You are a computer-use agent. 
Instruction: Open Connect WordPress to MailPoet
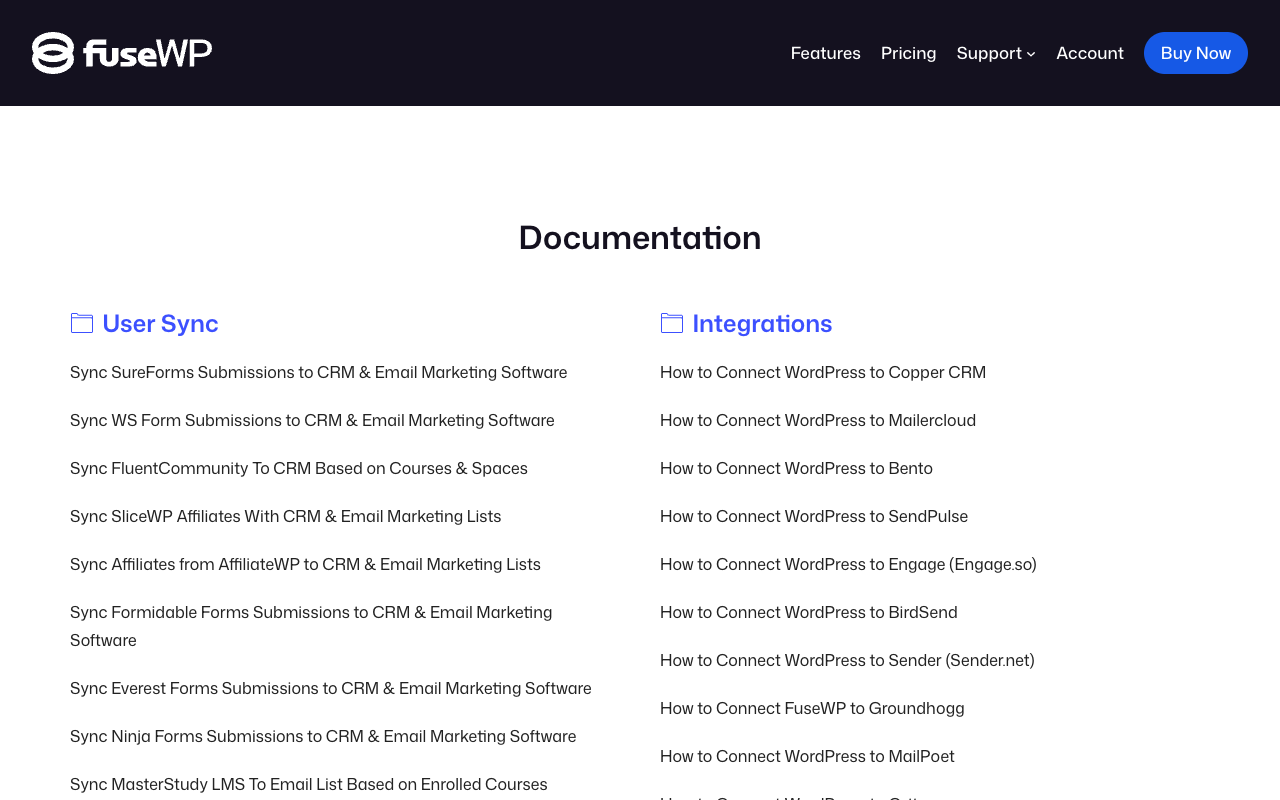(807, 757)
